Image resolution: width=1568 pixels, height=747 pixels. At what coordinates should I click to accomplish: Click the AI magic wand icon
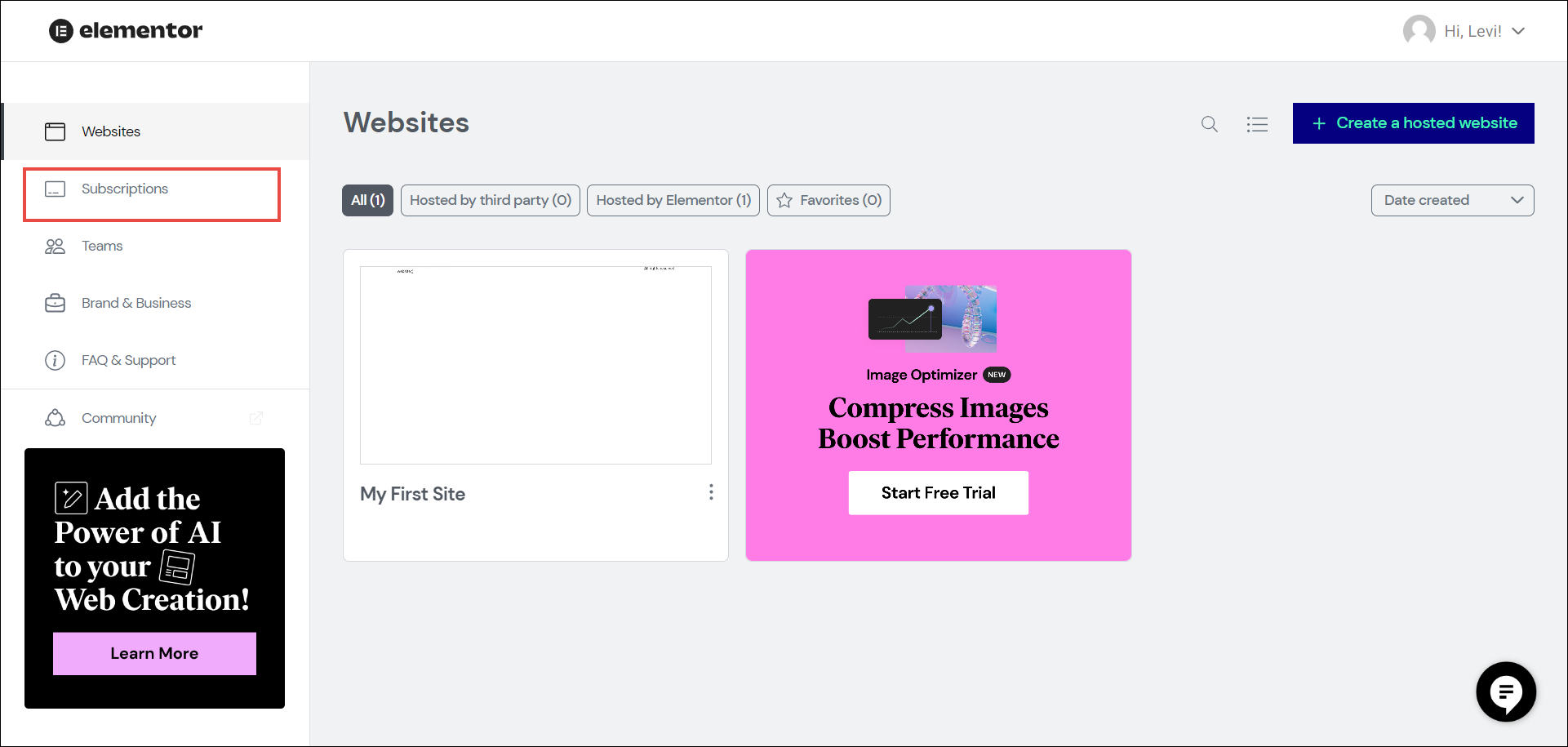71,498
